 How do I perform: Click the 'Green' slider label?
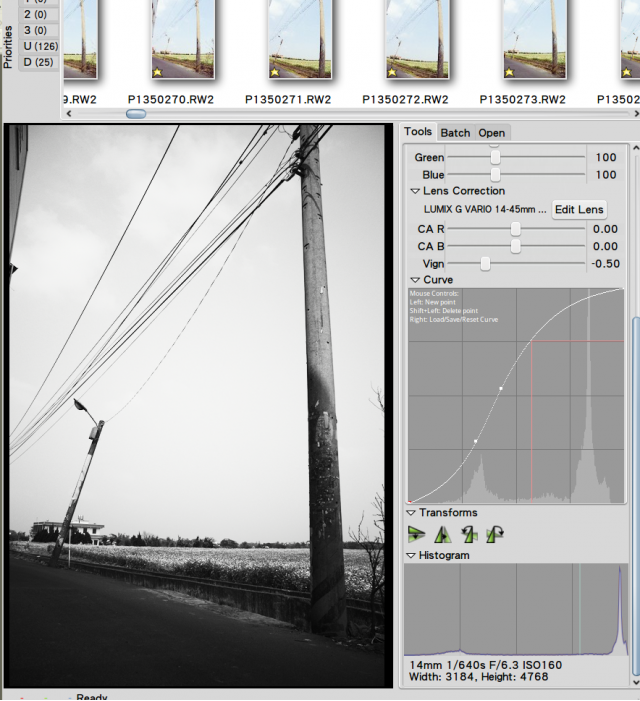pos(429,157)
